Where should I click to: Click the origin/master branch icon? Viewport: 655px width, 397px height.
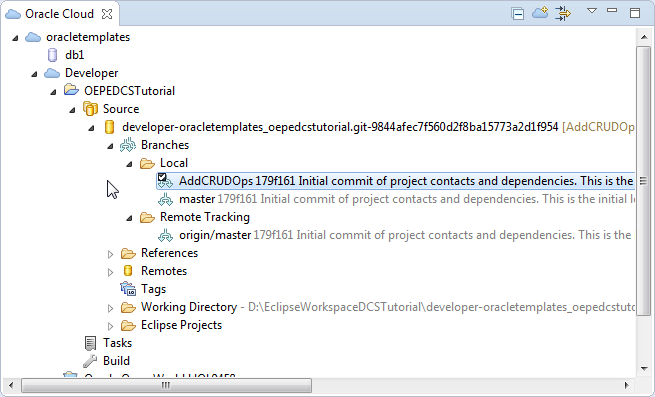click(x=165, y=236)
